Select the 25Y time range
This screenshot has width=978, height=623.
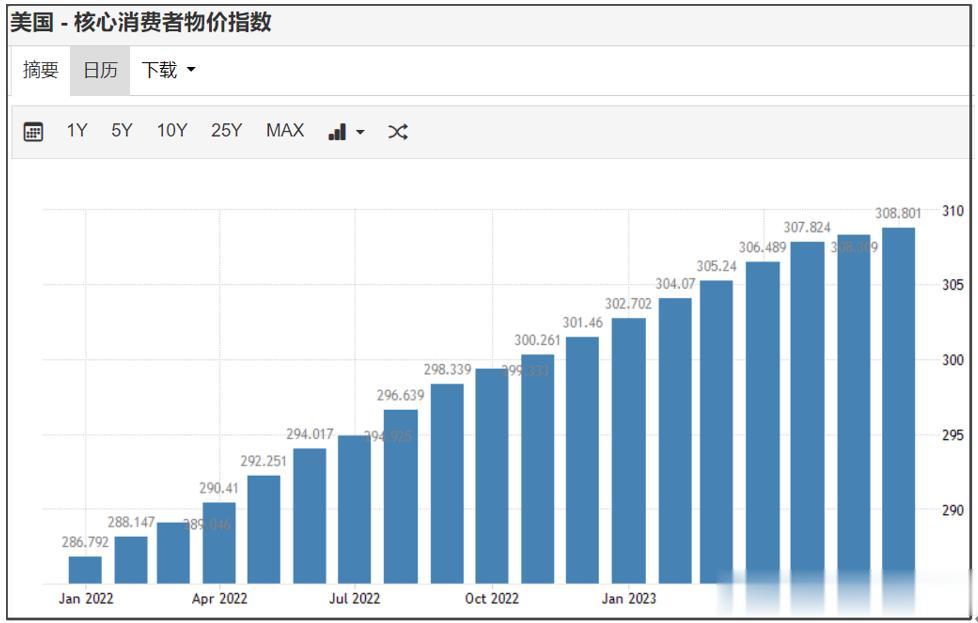(226, 130)
